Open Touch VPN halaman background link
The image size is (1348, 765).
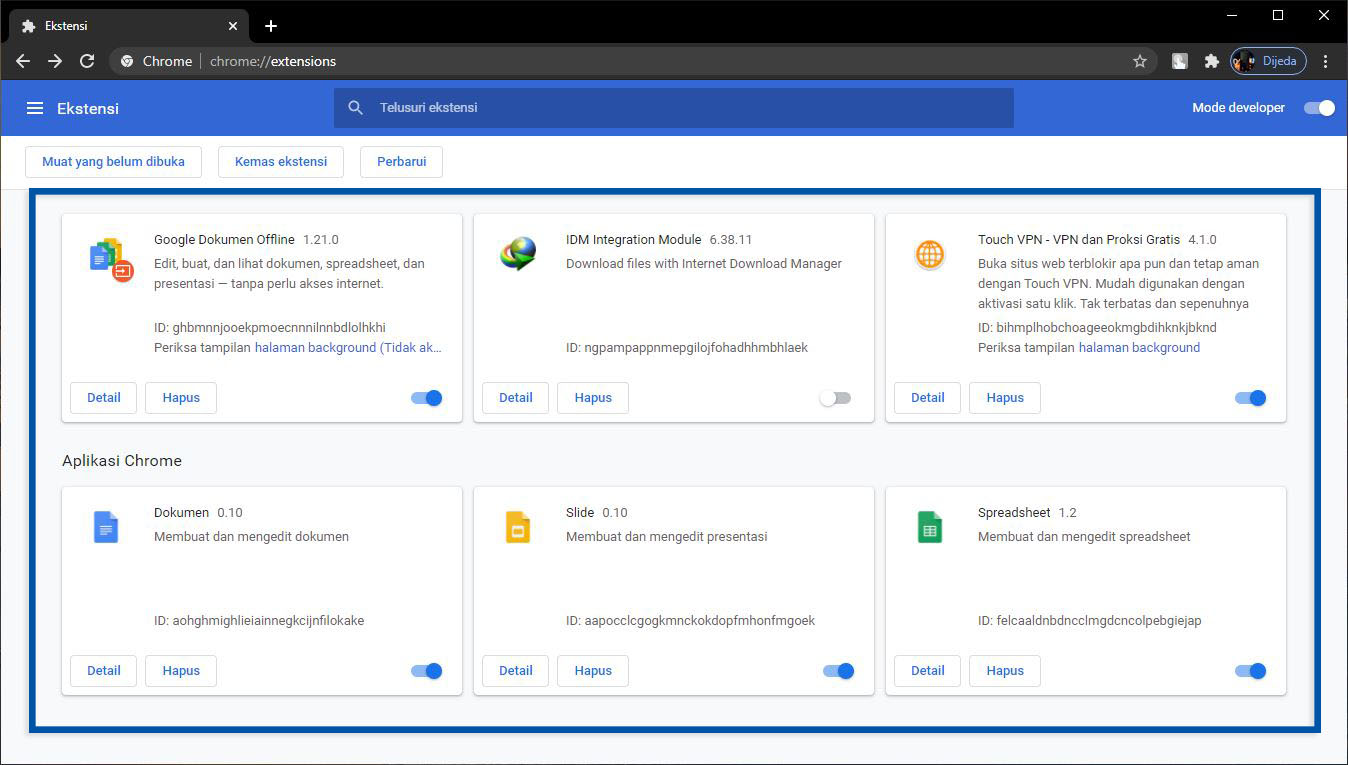click(1139, 348)
